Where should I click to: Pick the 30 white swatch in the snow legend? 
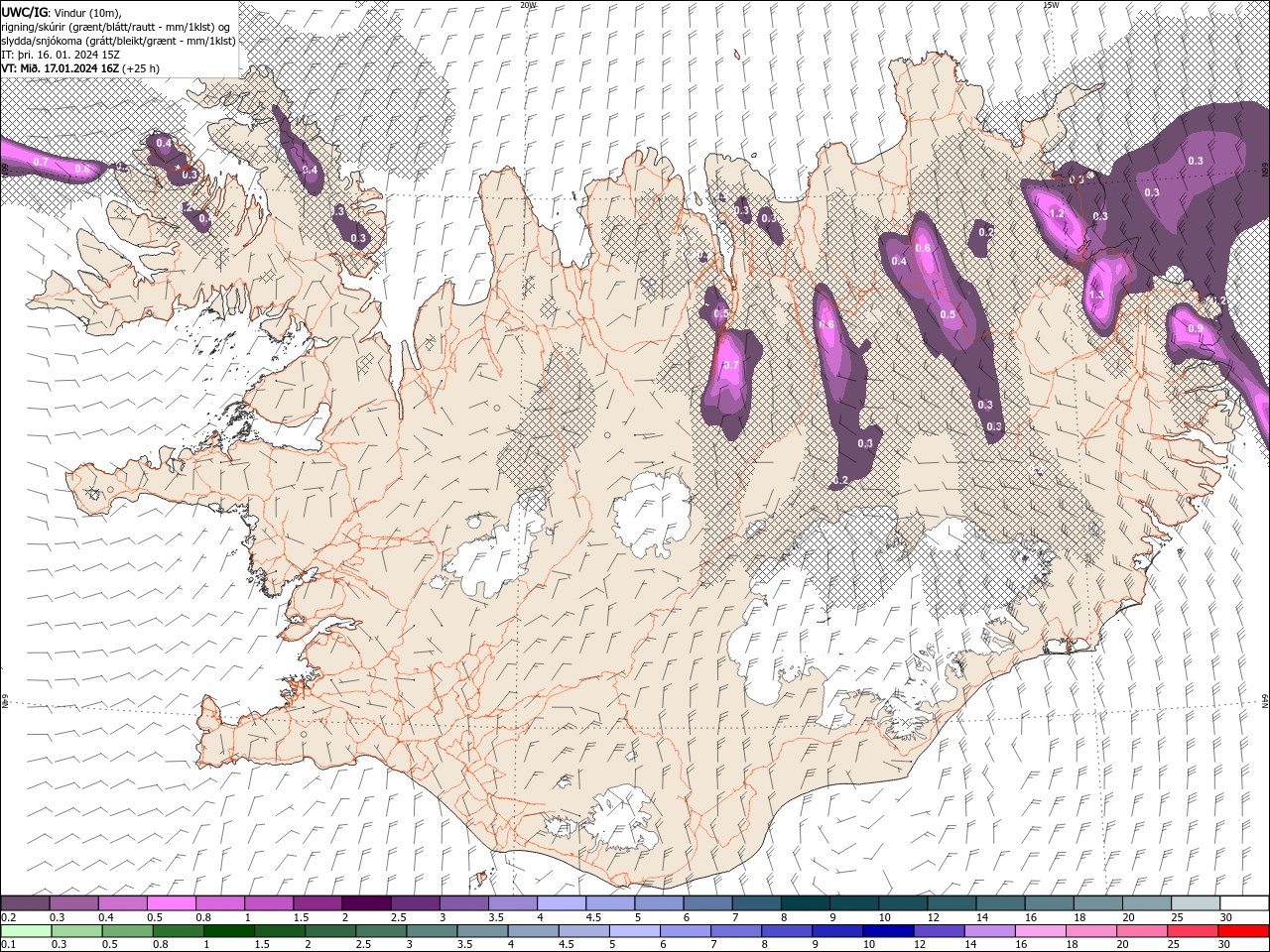[x=1243, y=903]
